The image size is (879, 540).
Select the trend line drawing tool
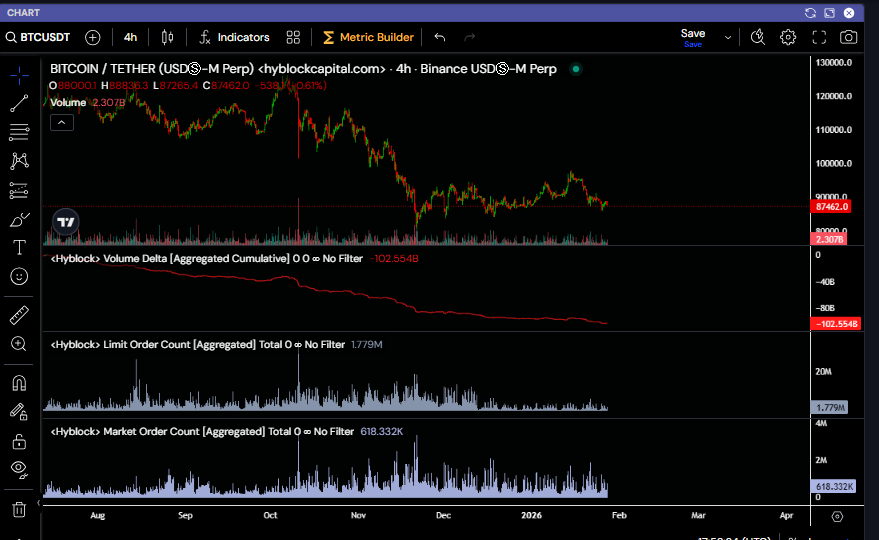19,103
